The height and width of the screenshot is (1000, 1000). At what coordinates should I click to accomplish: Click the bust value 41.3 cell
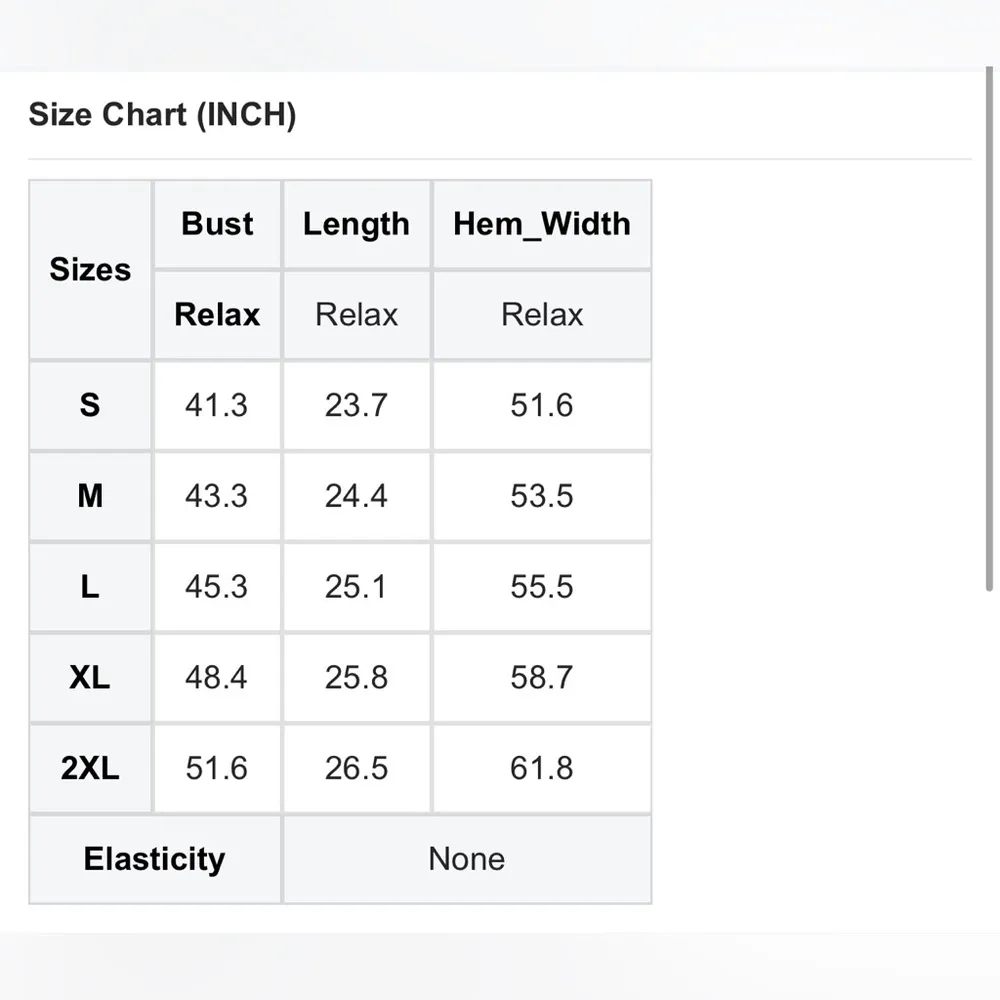(217, 405)
